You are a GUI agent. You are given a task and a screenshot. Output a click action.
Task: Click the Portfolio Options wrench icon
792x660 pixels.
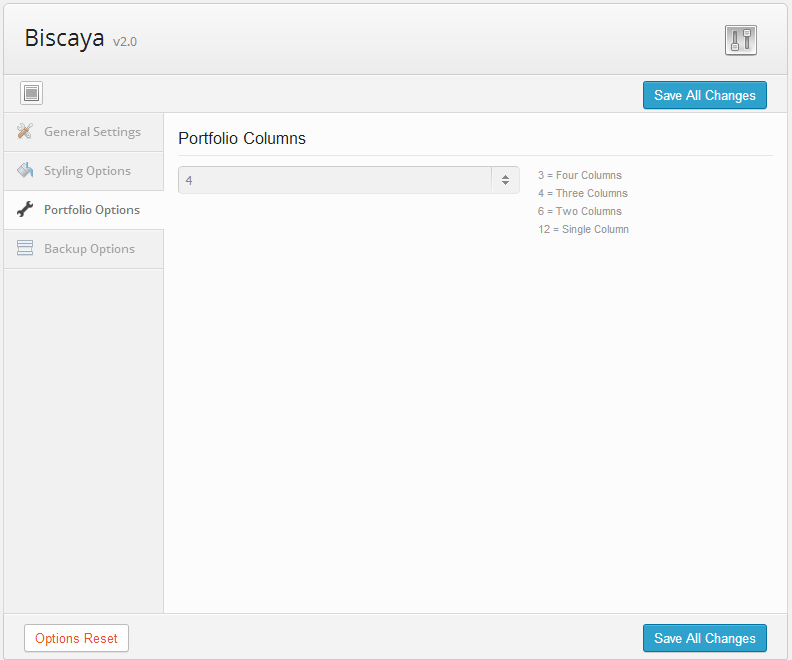coord(26,210)
